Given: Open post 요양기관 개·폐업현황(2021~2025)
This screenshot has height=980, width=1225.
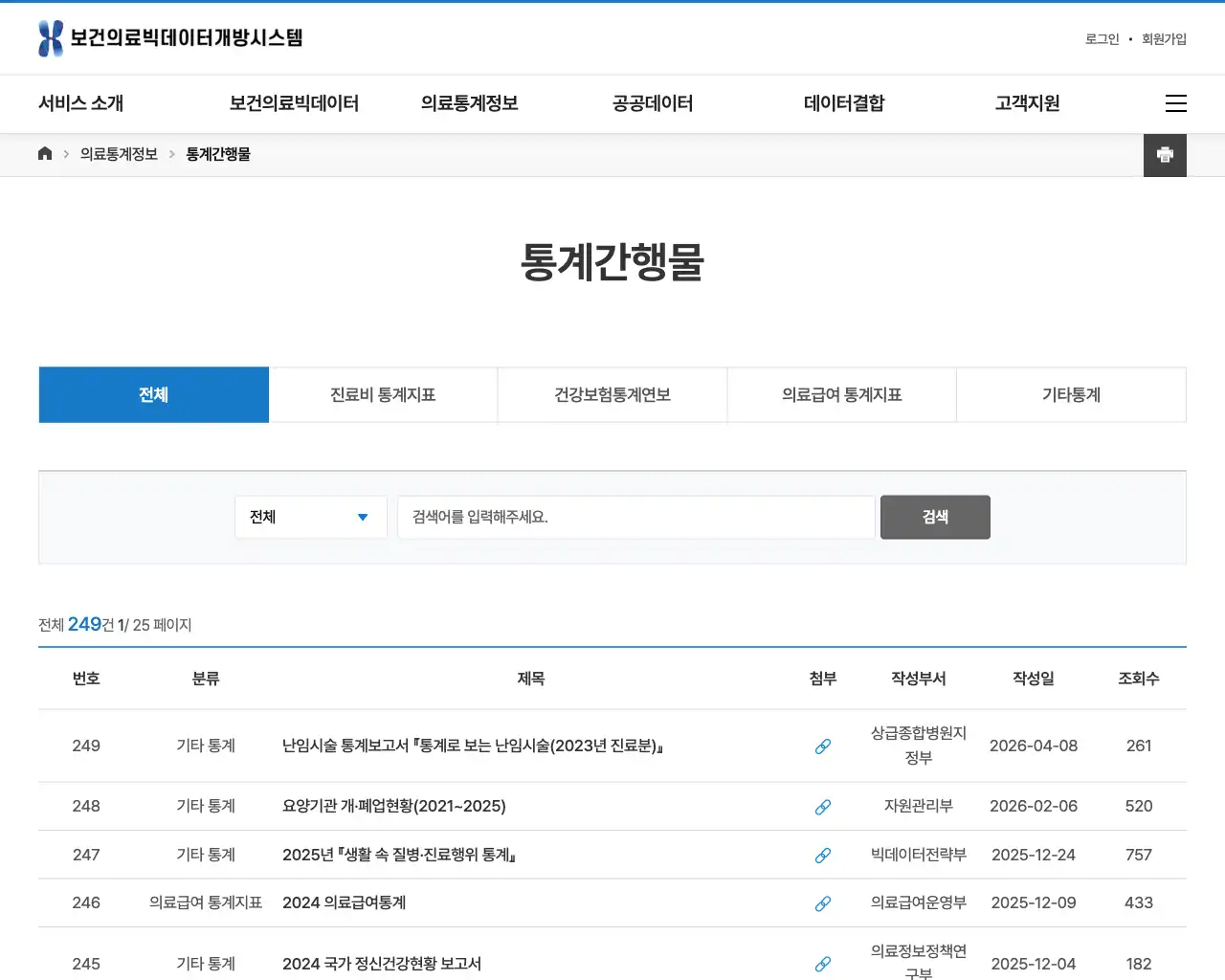Looking at the screenshot, I should point(394,806).
